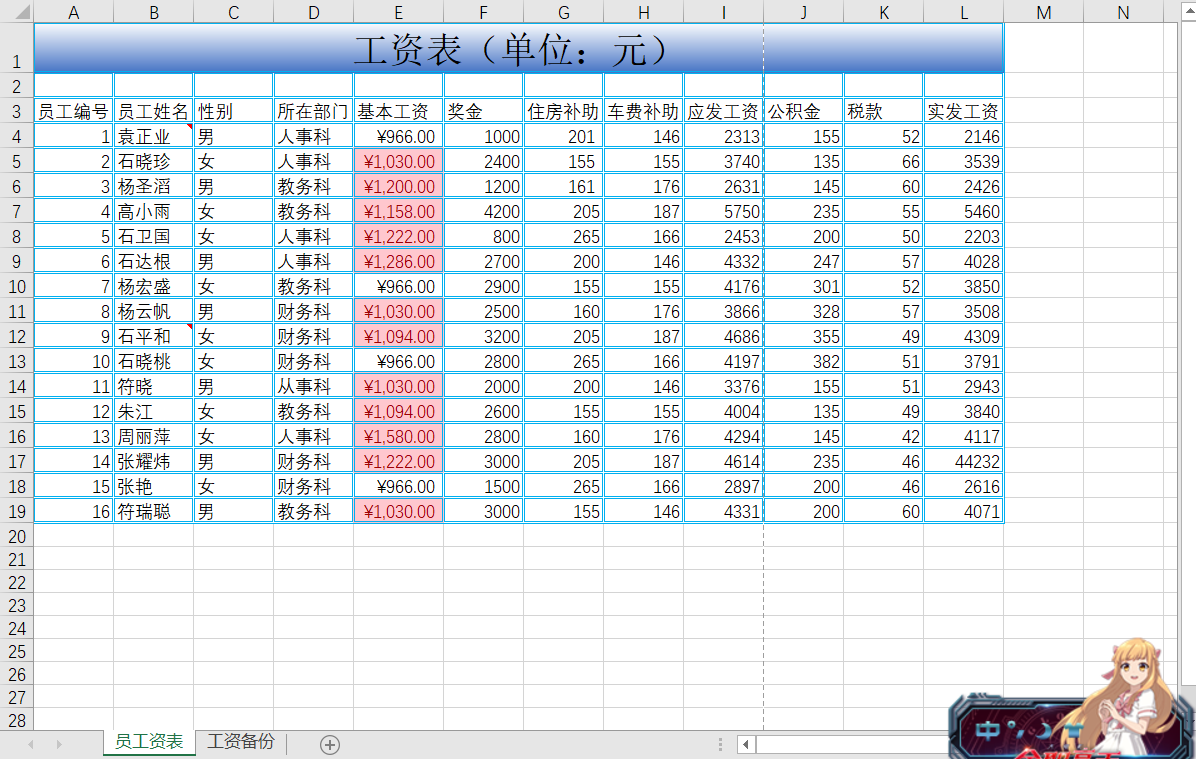Image resolution: width=1196 pixels, height=759 pixels.
Task: Click the 员工姓名 header cell
Action: click(153, 111)
